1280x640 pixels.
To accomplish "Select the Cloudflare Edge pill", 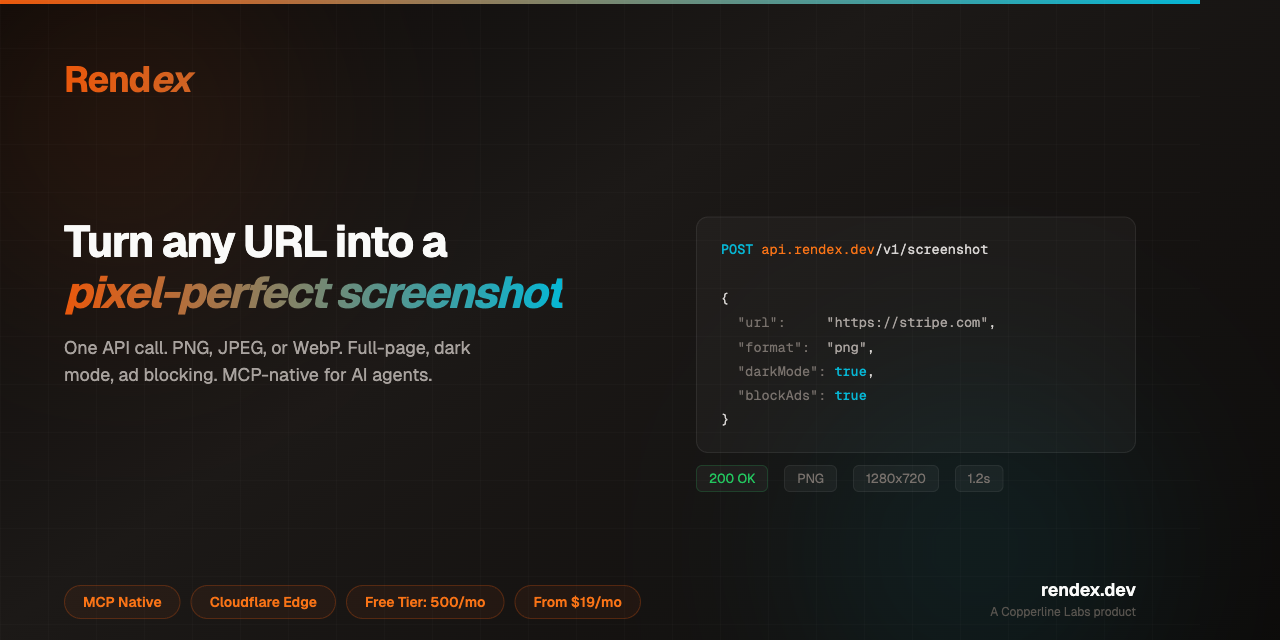I will 263,602.
